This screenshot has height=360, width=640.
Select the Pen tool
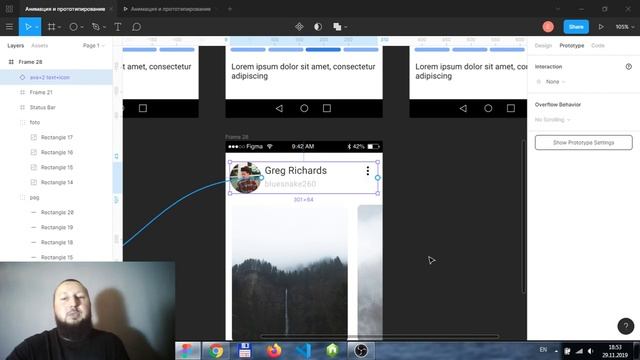96,27
